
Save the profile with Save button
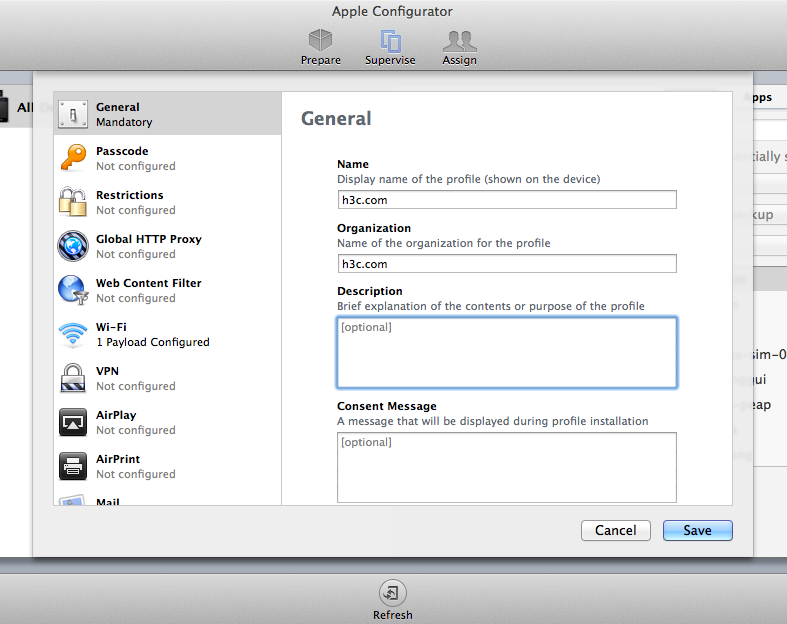[697, 531]
